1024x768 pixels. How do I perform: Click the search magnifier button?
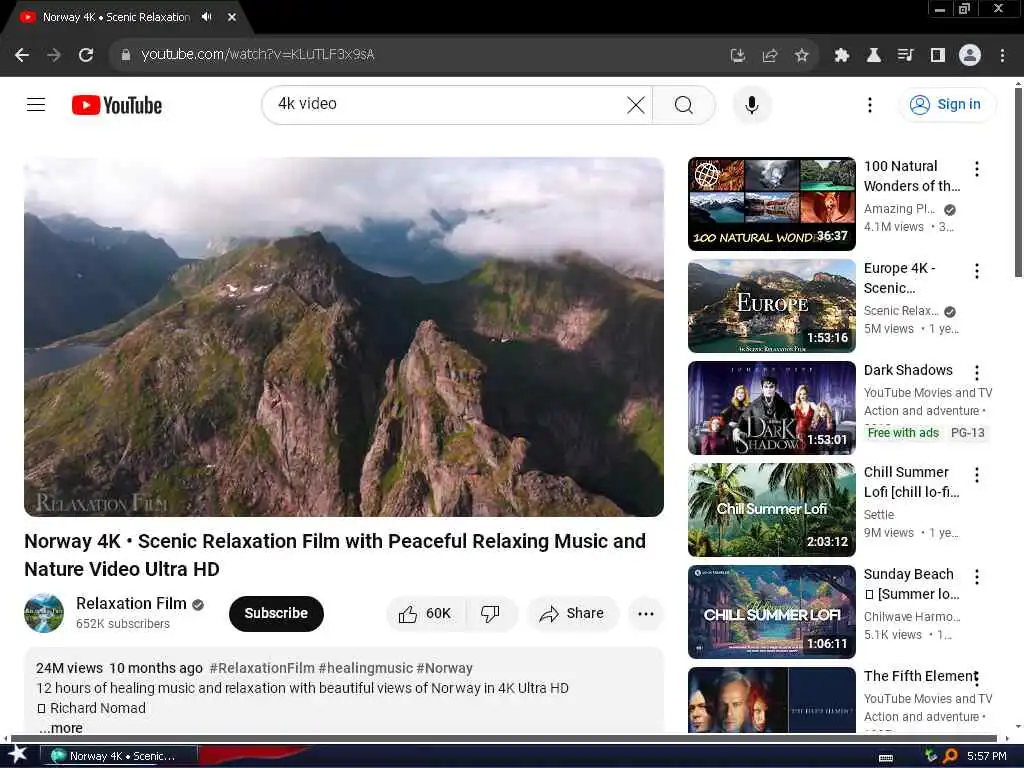coord(684,104)
